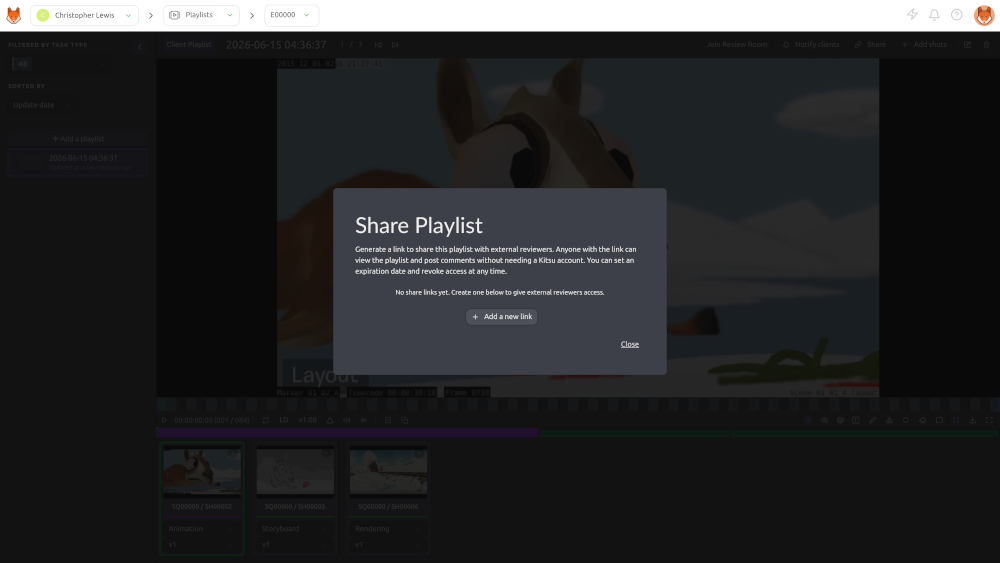Open the notifications bell
The height and width of the screenshot is (563, 1000).
point(934,15)
